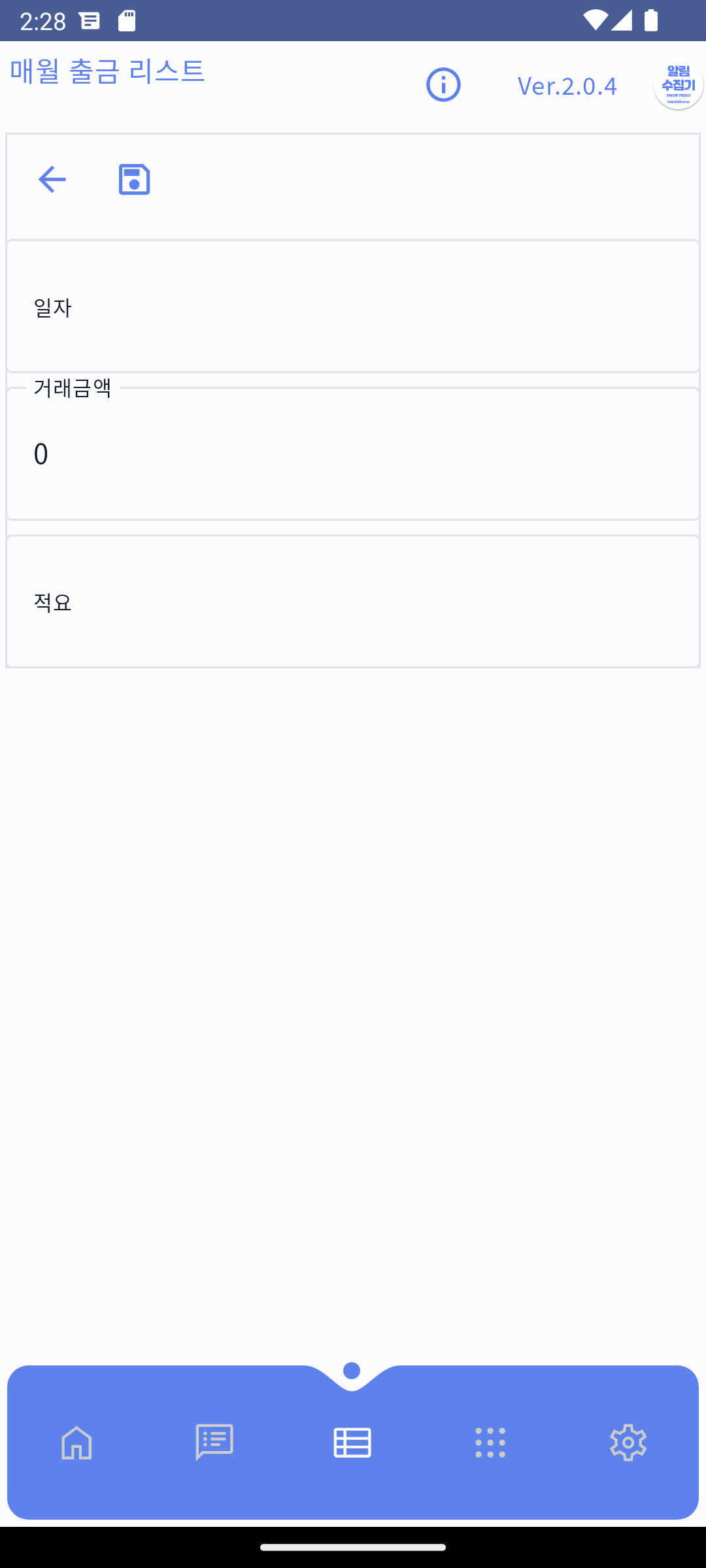The height and width of the screenshot is (1568, 706).
Task: Open the dot grid tab icon
Action: (x=490, y=1442)
